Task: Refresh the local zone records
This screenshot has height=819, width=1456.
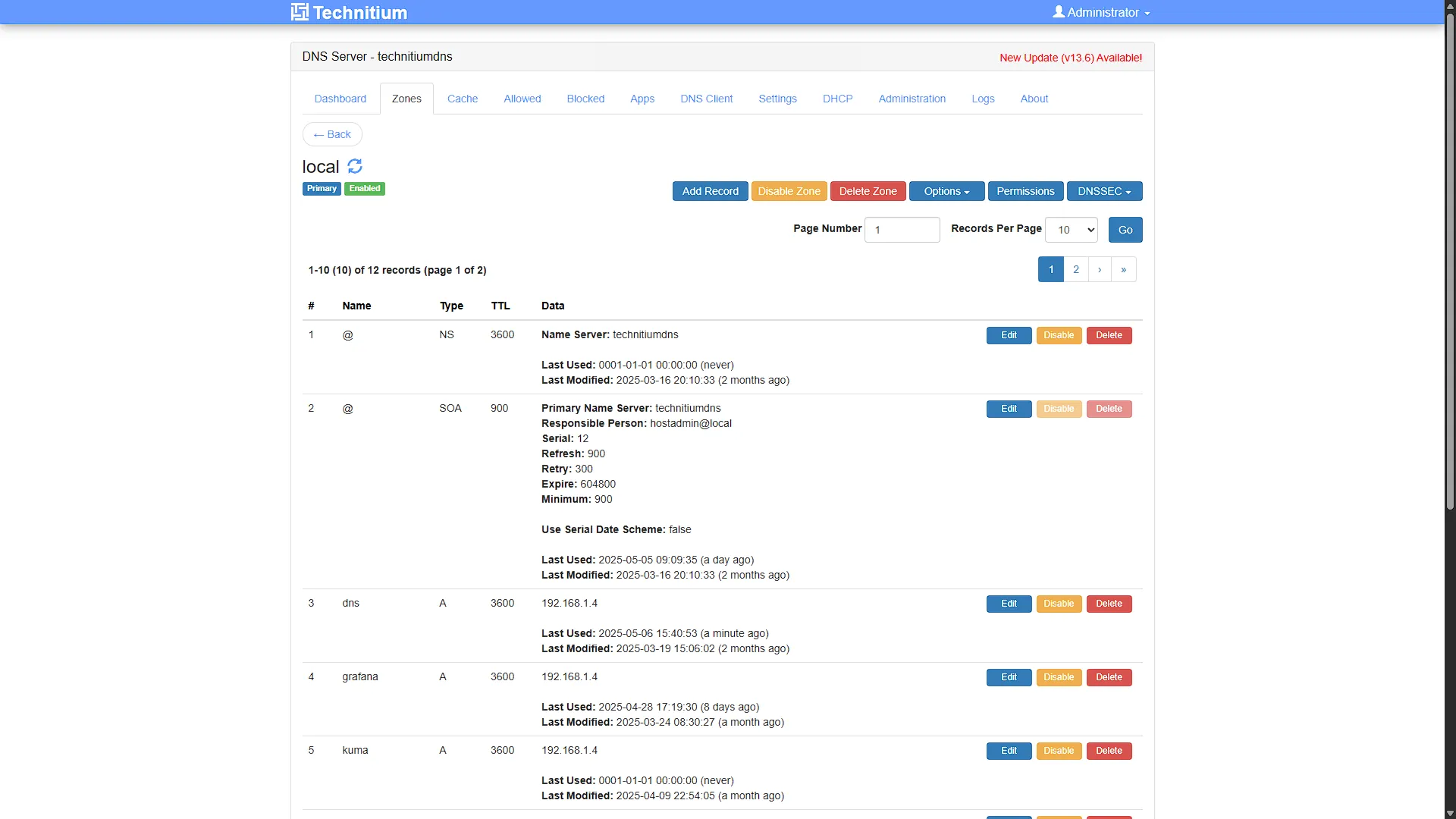Action: [355, 166]
